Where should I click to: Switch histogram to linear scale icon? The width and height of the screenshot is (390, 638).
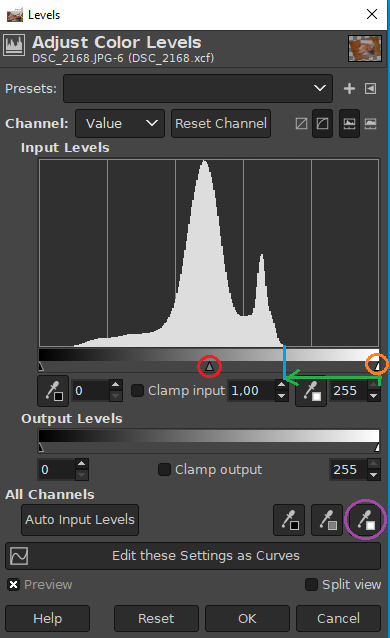(301, 123)
